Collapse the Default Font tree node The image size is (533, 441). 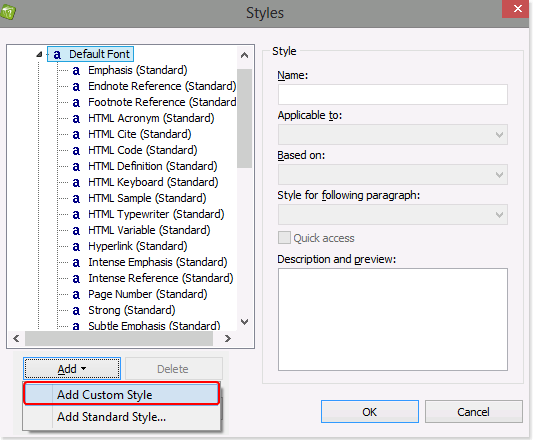coord(39,54)
